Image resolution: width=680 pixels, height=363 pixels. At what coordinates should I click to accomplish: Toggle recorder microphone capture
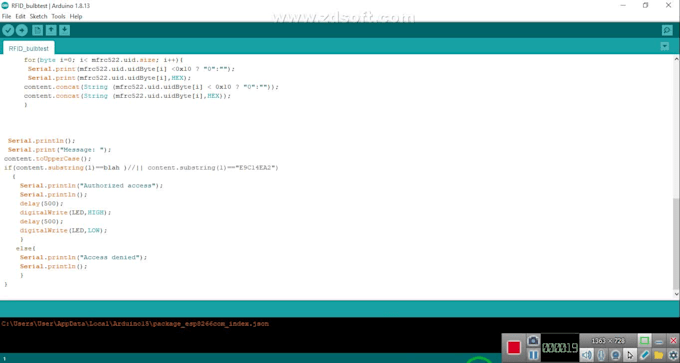pos(601,355)
